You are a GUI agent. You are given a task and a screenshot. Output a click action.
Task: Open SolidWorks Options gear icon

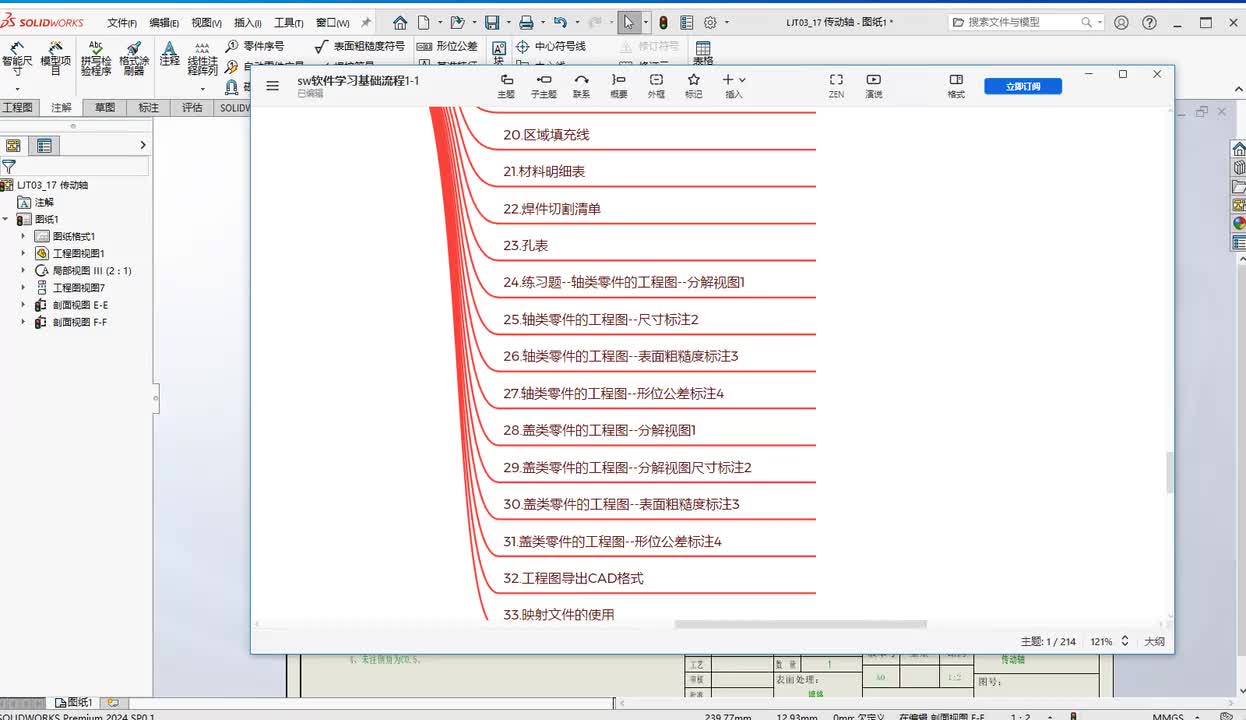pos(711,22)
